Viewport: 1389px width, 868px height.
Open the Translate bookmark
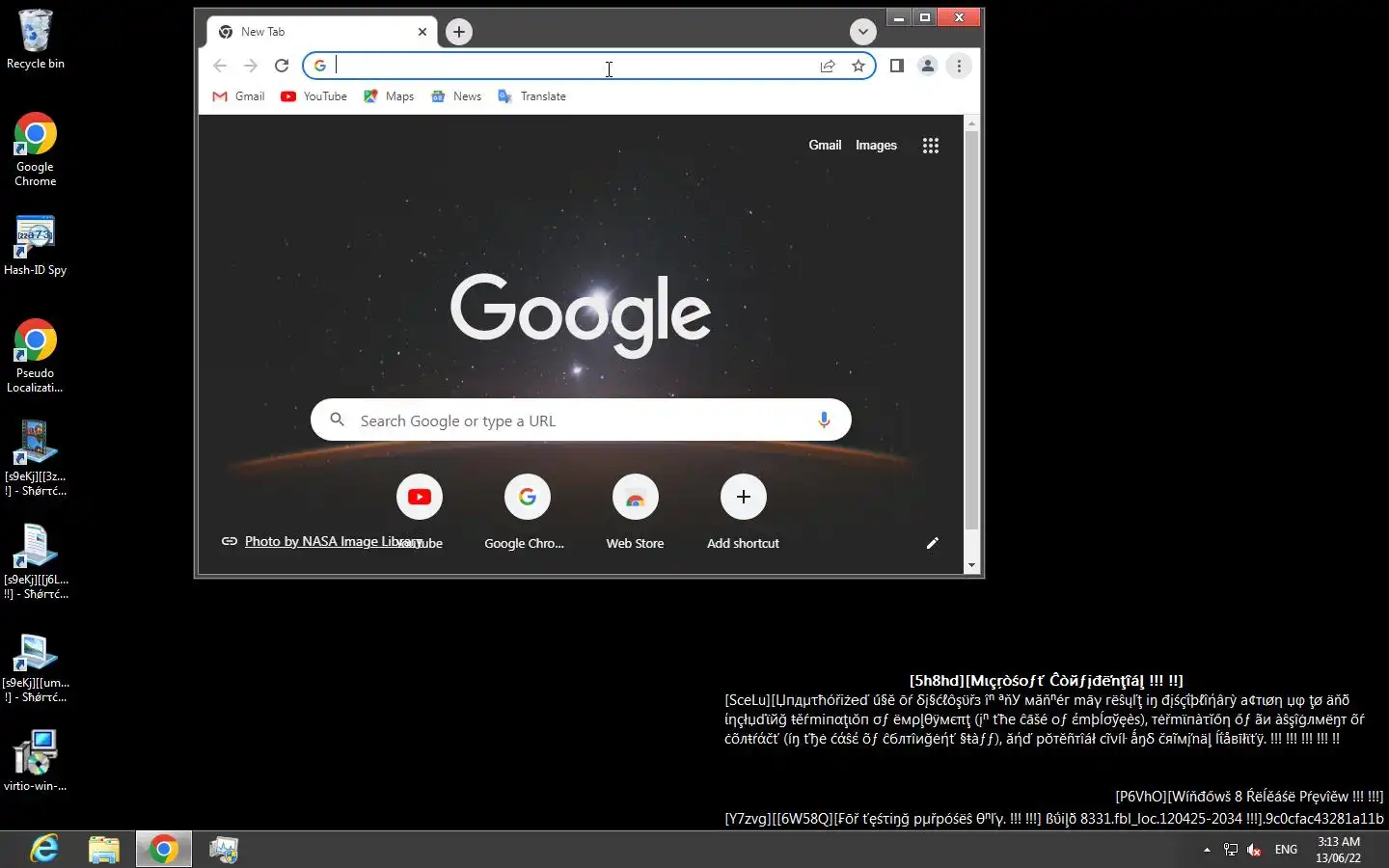531,96
